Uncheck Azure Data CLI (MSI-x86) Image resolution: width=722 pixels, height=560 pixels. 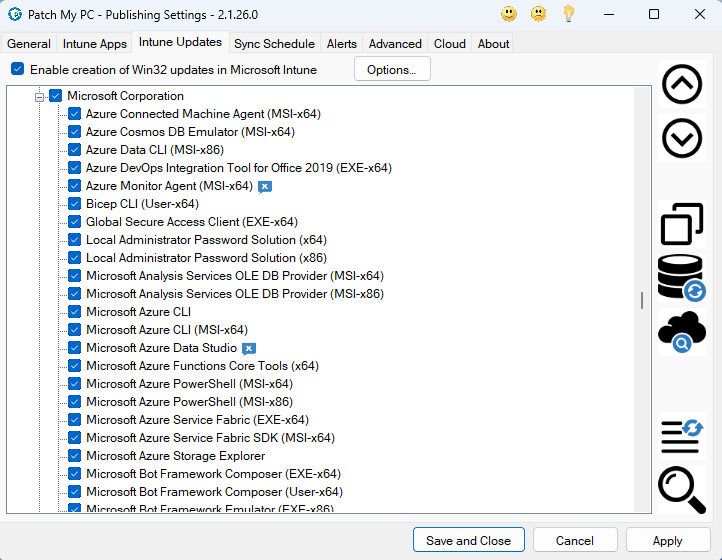(75, 150)
